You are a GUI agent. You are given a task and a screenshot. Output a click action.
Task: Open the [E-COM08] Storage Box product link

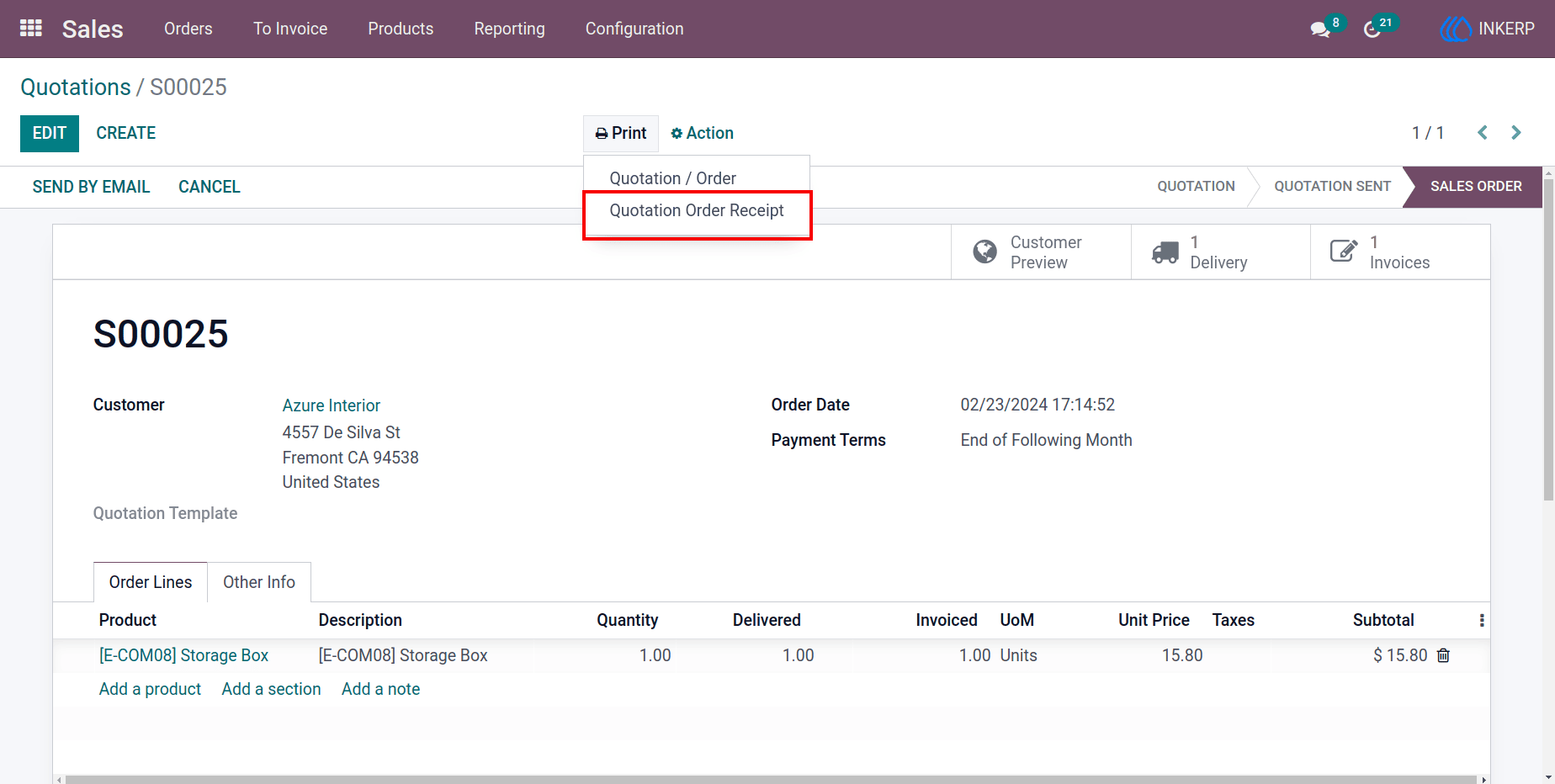[x=183, y=655]
